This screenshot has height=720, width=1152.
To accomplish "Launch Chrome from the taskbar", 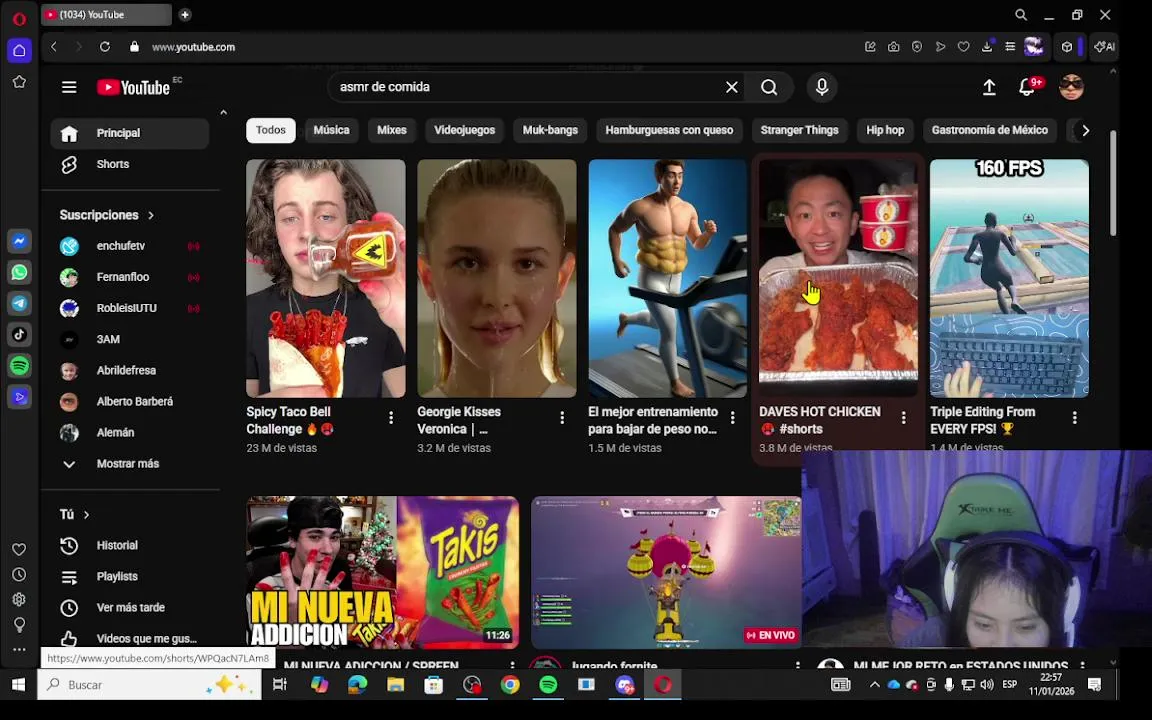I will (510, 685).
